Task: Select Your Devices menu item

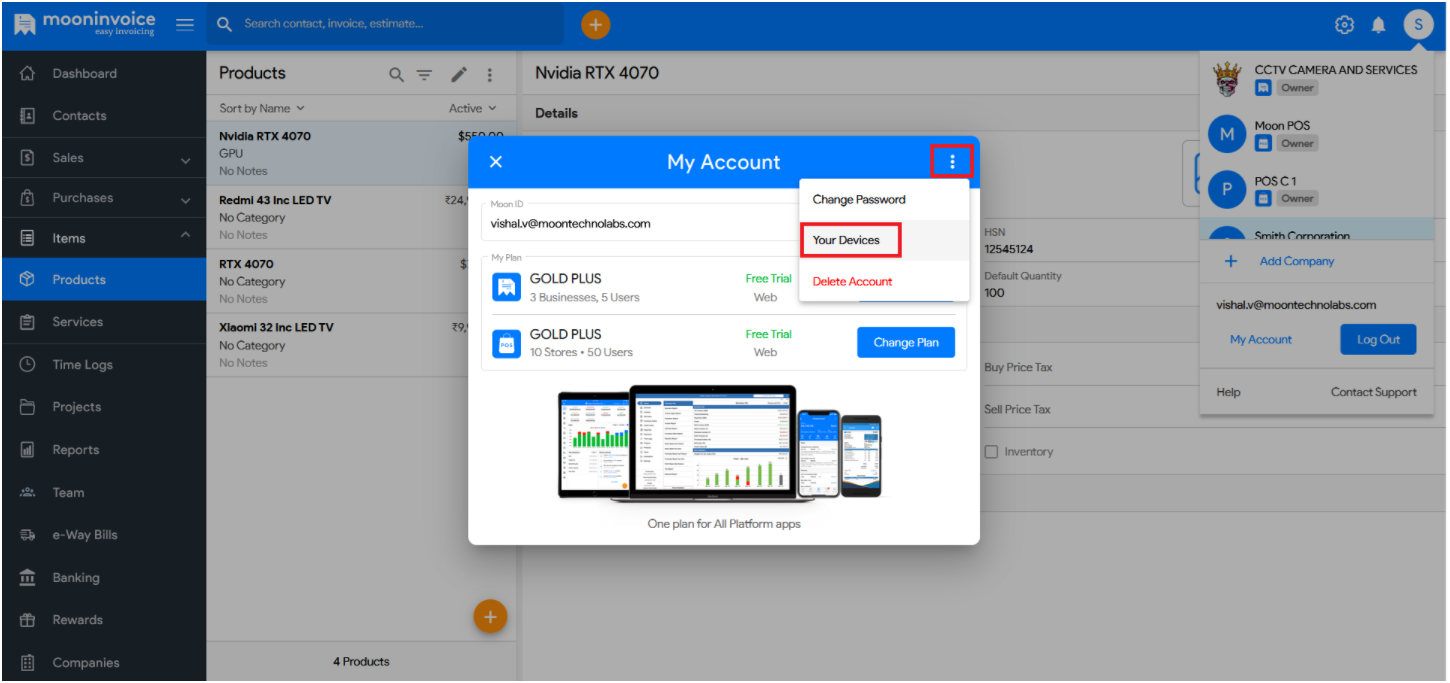Action: pos(884,240)
